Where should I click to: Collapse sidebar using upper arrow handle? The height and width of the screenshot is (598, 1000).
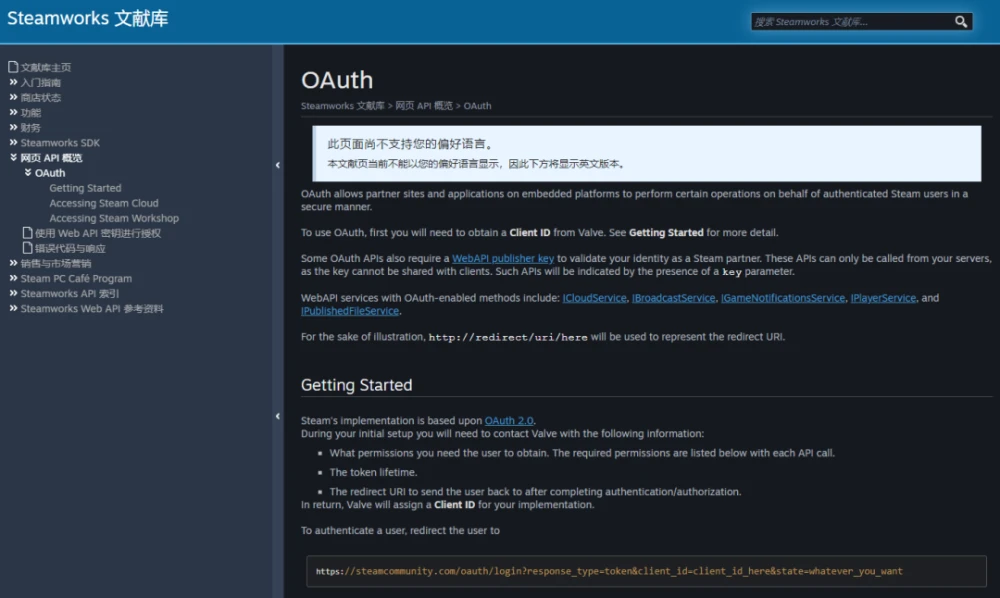pyautogui.click(x=277, y=165)
